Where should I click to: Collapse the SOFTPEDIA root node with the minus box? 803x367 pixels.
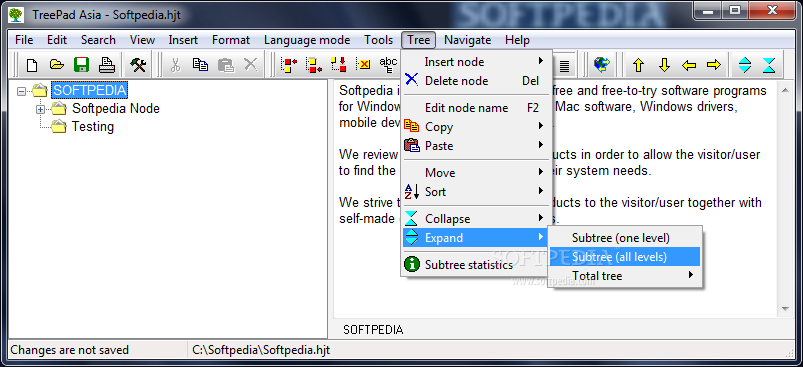coord(21,91)
